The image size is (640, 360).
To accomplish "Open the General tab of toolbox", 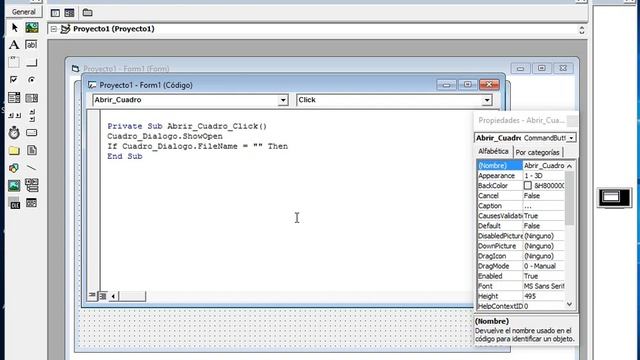I will (x=24, y=12).
